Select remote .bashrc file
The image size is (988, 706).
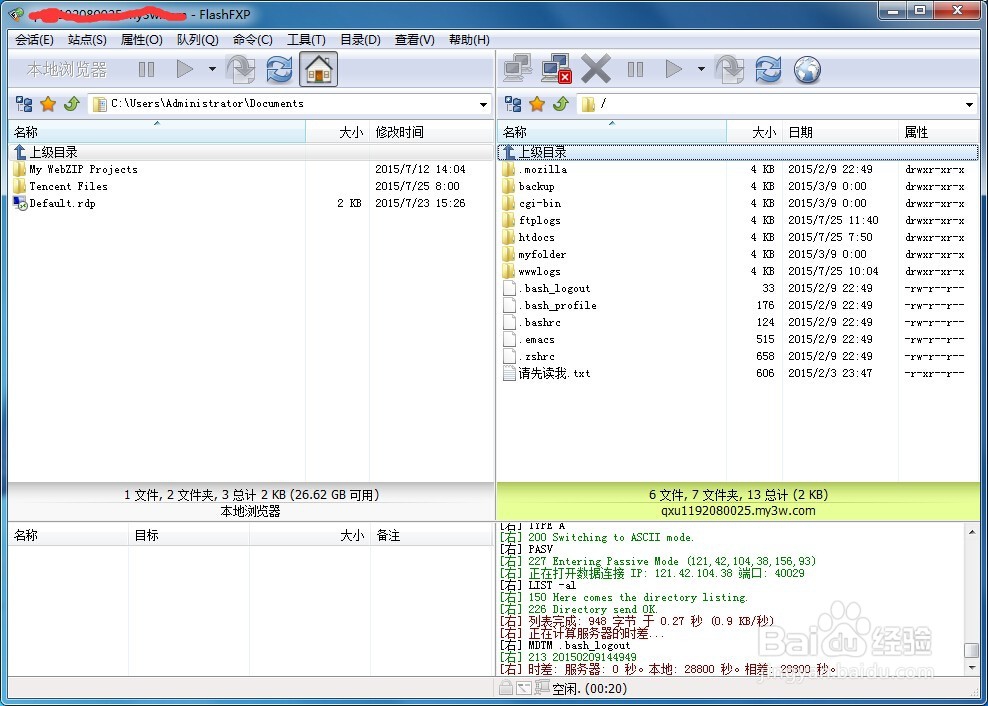pyautogui.click(x=532, y=322)
